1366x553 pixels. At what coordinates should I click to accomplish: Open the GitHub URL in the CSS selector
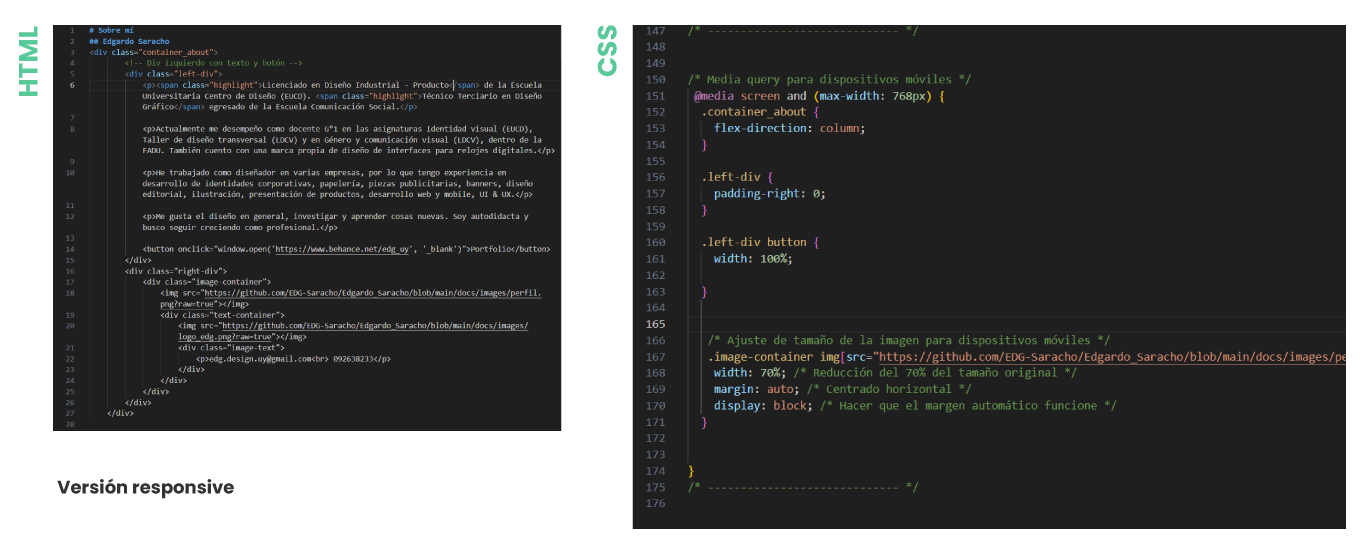click(1111, 356)
